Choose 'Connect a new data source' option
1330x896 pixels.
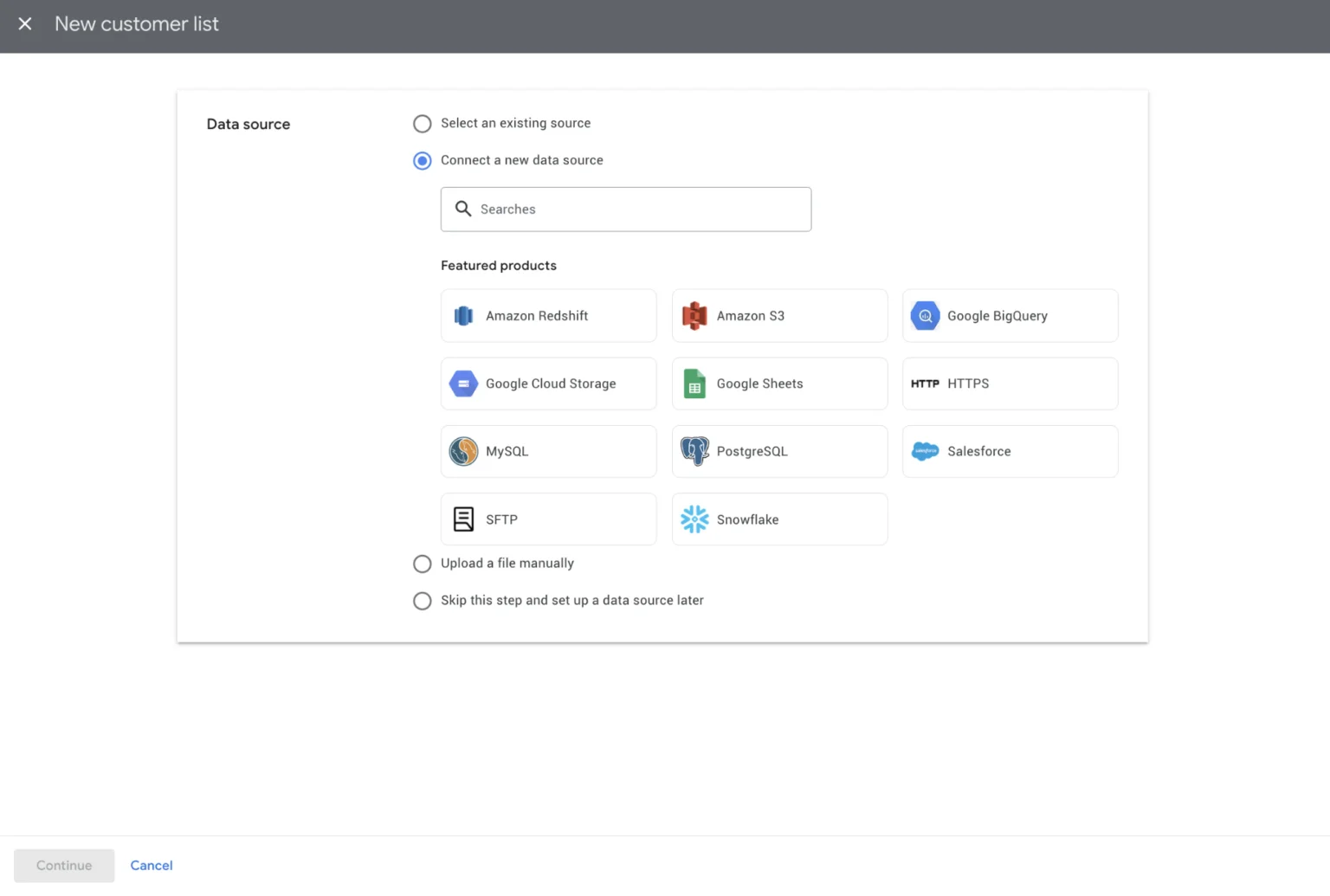pyautogui.click(x=423, y=161)
